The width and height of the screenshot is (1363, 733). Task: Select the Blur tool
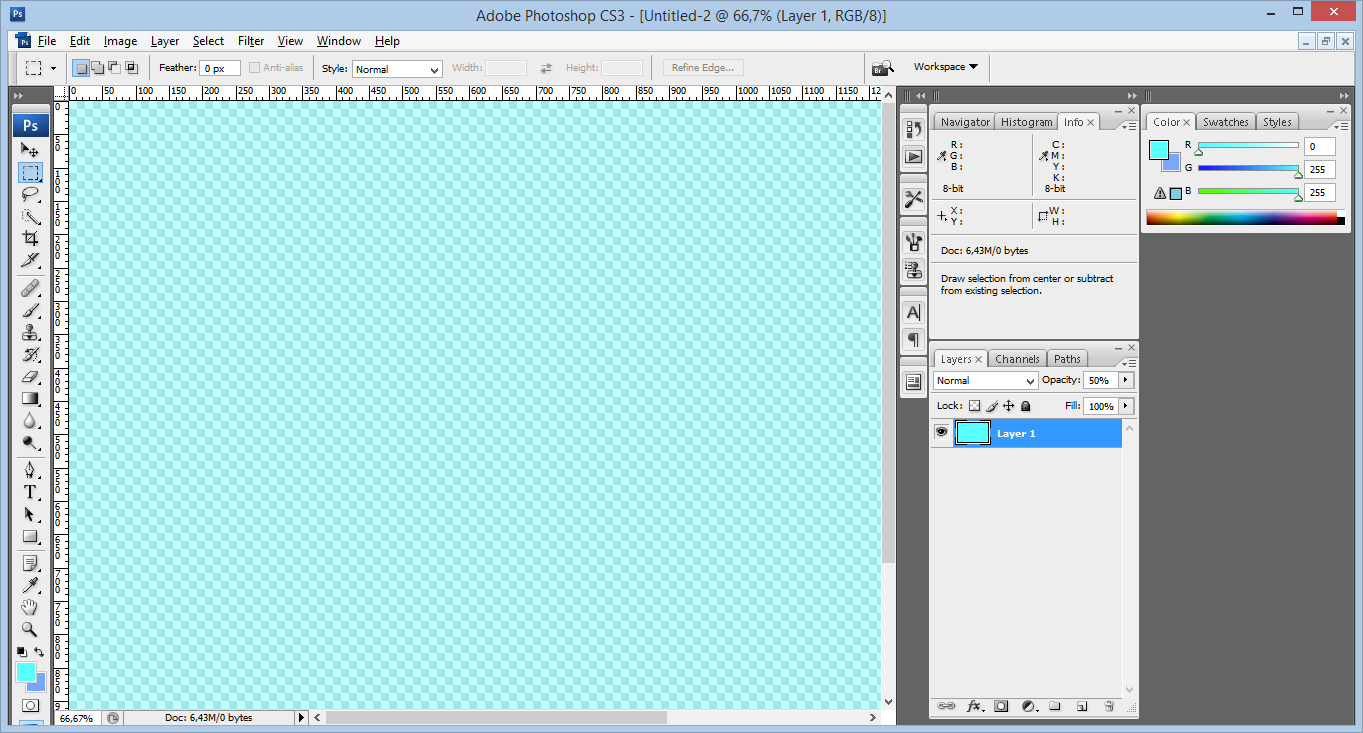(x=30, y=421)
